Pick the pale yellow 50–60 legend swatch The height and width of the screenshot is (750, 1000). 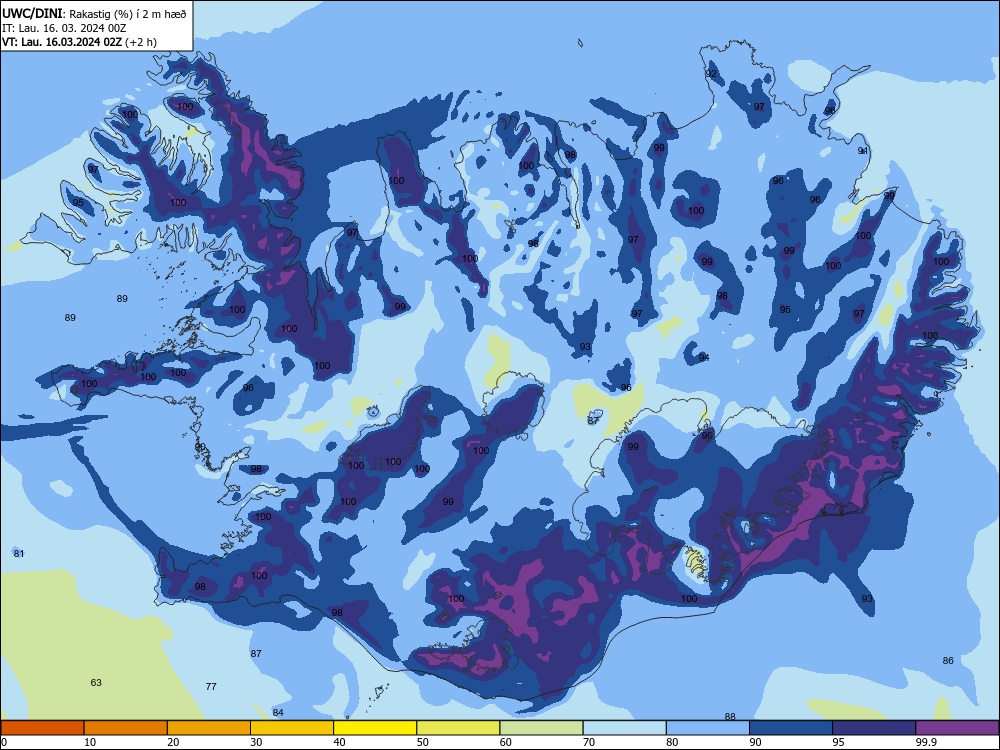(x=458, y=728)
